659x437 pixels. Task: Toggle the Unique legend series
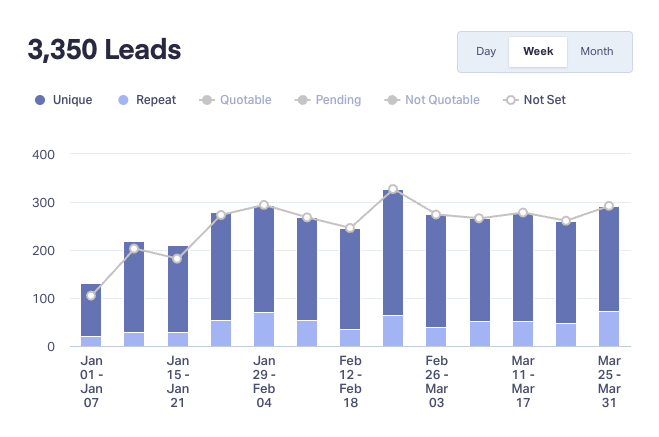pyautogui.click(x=63, y=100)
